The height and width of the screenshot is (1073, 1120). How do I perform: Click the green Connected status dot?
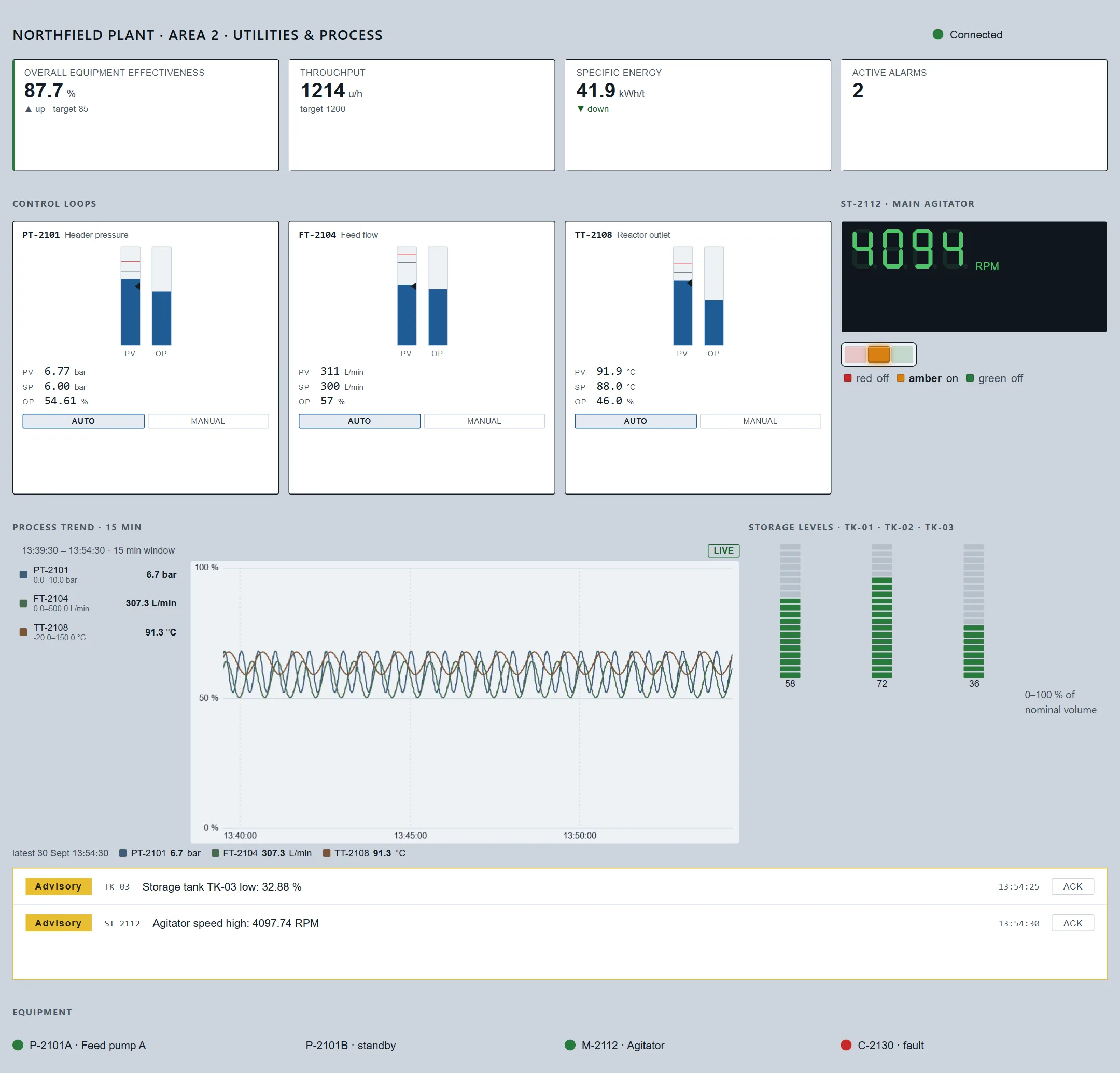[x=937, y=34]
